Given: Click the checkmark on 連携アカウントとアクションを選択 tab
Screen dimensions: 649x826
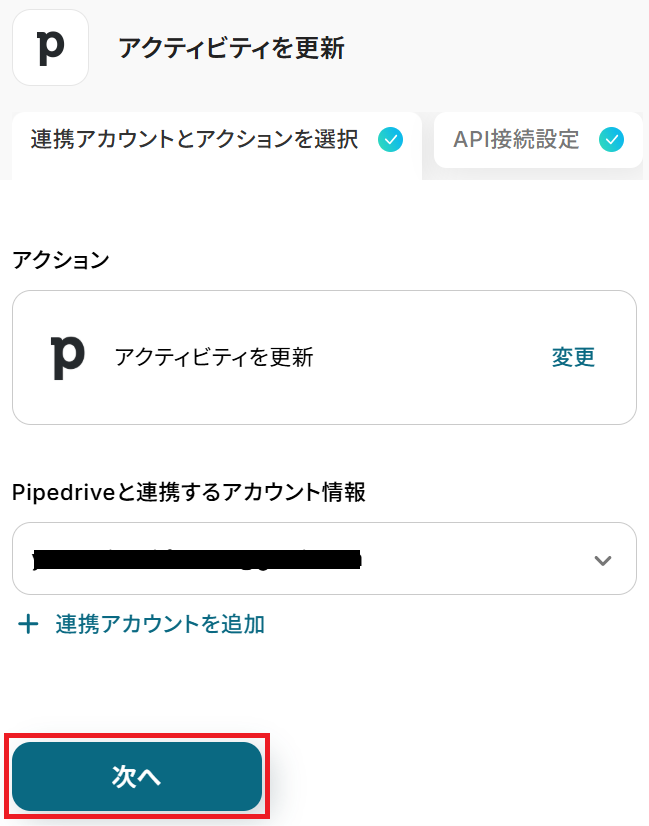Looking at the screenshot, I should [x=390, y=140].
